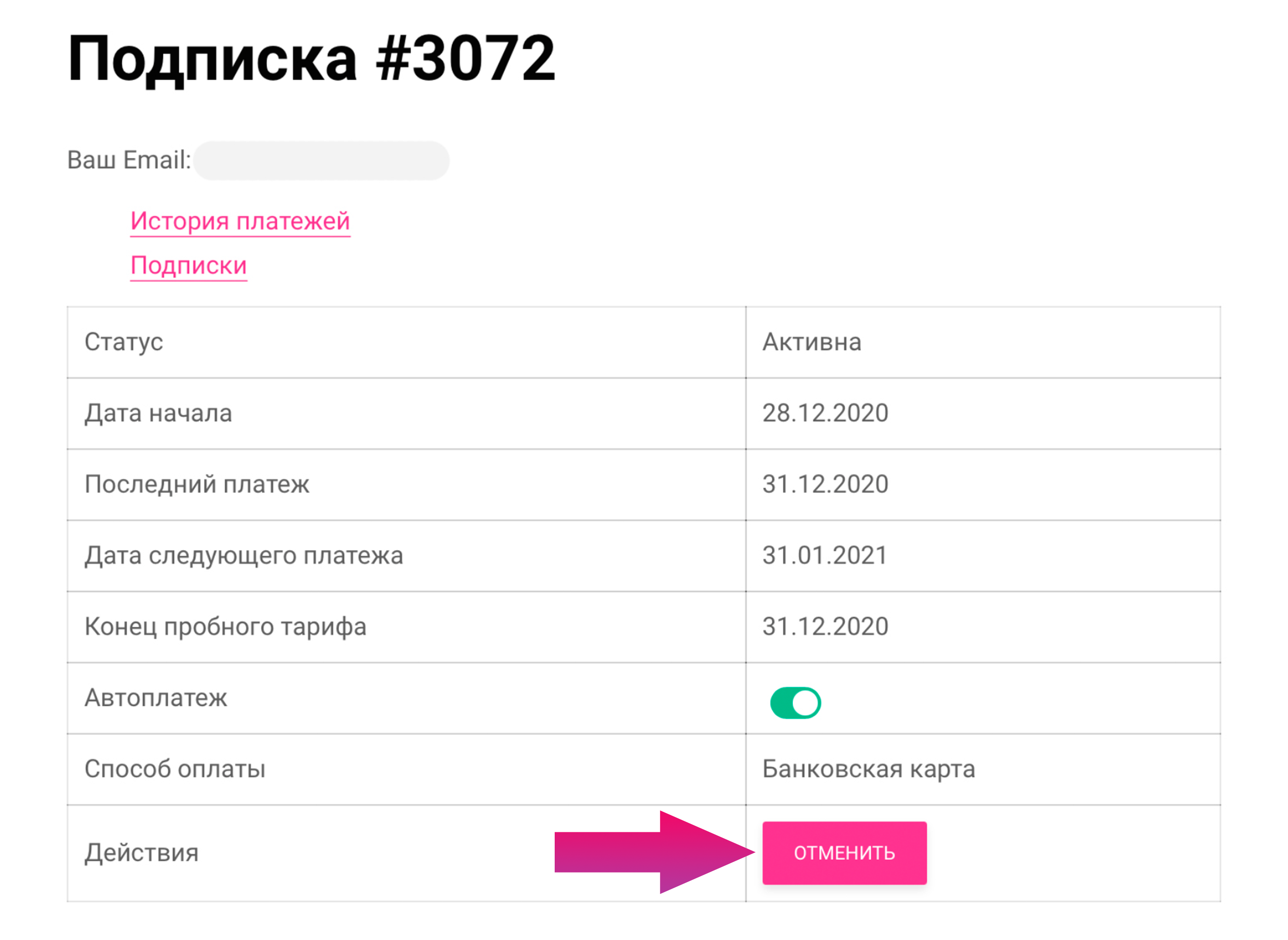1288x940 pixels.
Task: Select the «Активна» status value
Action: point(813,341)
